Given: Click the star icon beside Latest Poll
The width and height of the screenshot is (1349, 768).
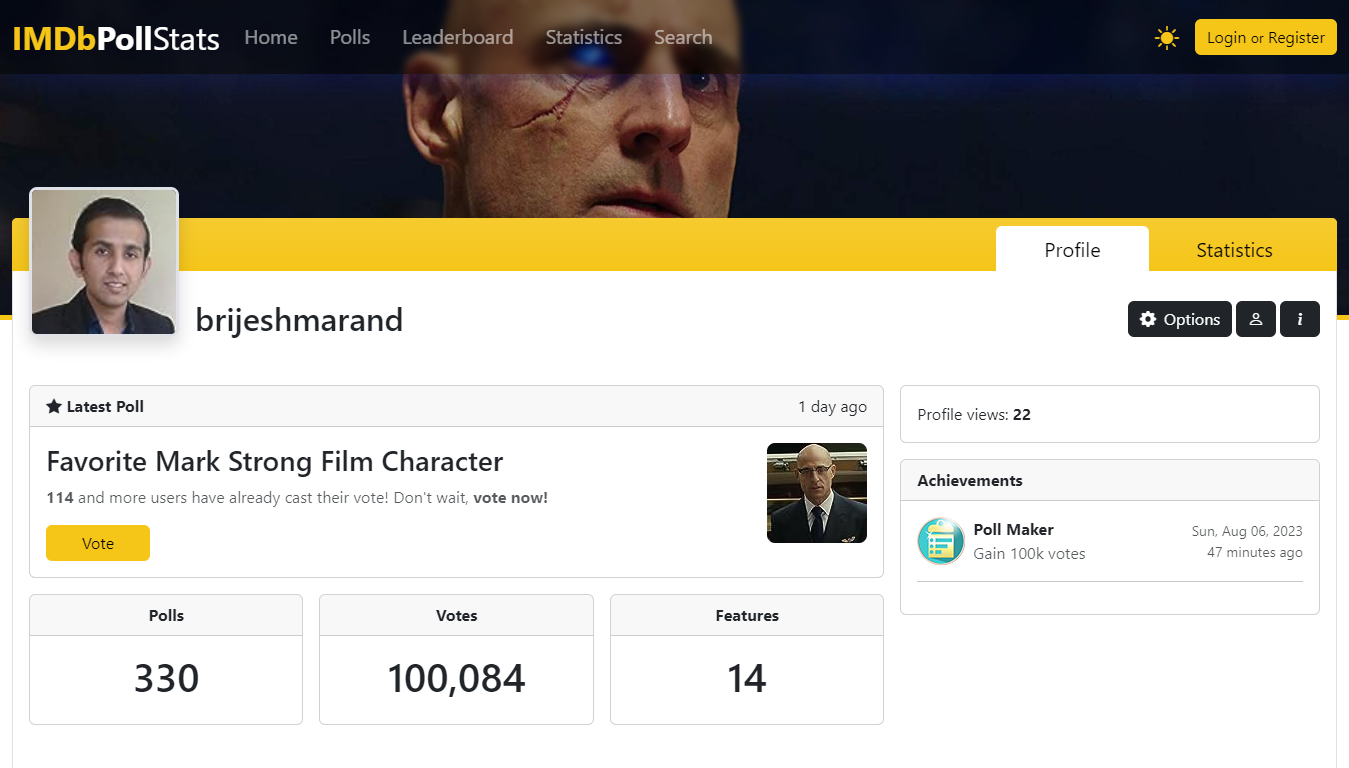Looking at the screenshot, I should (54, 406).
